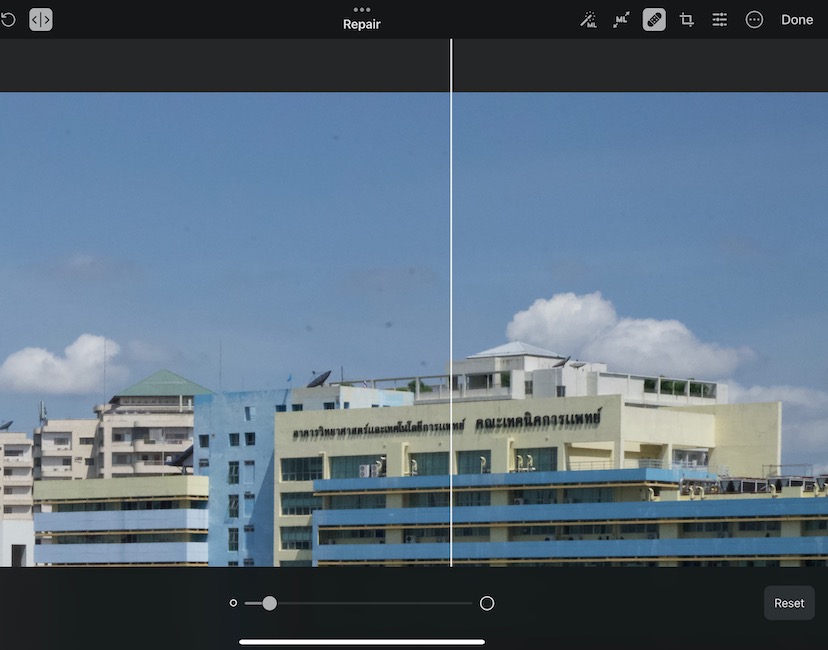Open the Crop tool

[686, 20]
